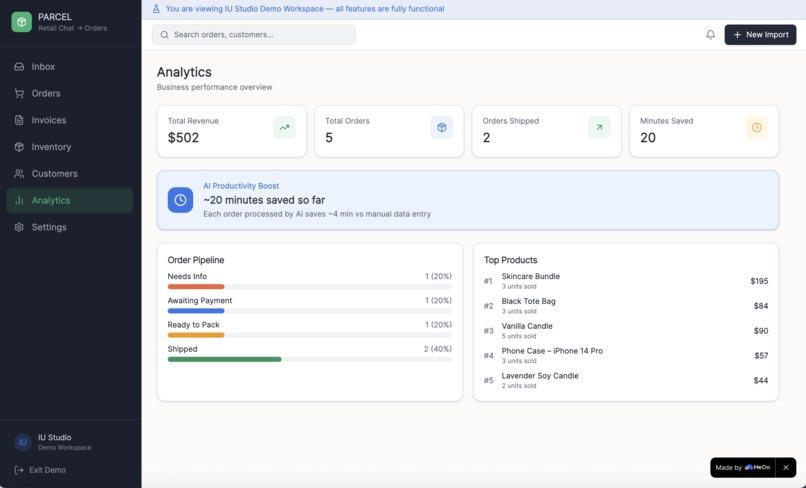The height and width of the screenshot is (488, 806).
Task: Click Phone Case – iPhone 14 Pro row
Action: coord(626,355)
